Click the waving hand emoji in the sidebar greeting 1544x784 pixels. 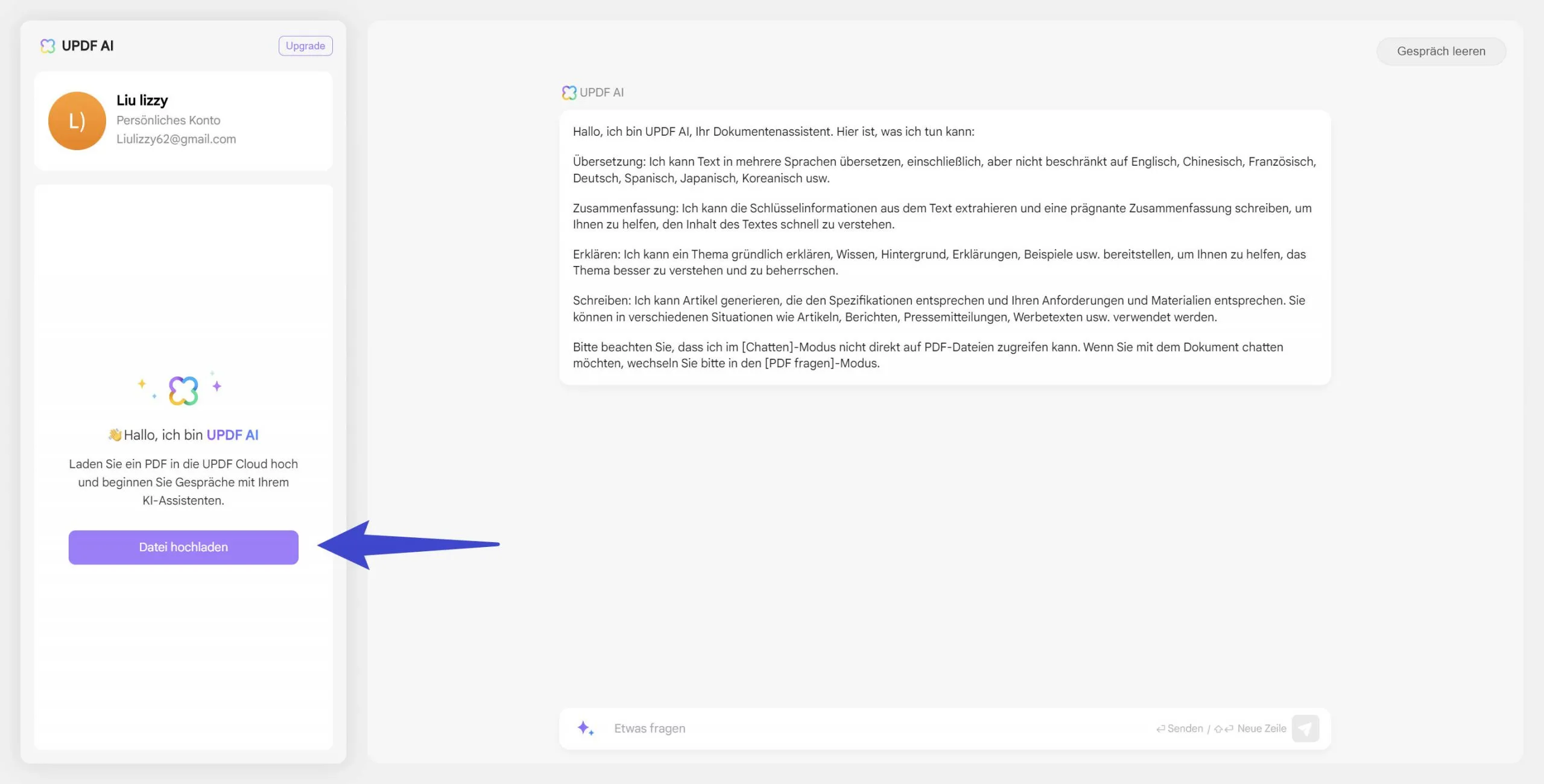point(115,434)
